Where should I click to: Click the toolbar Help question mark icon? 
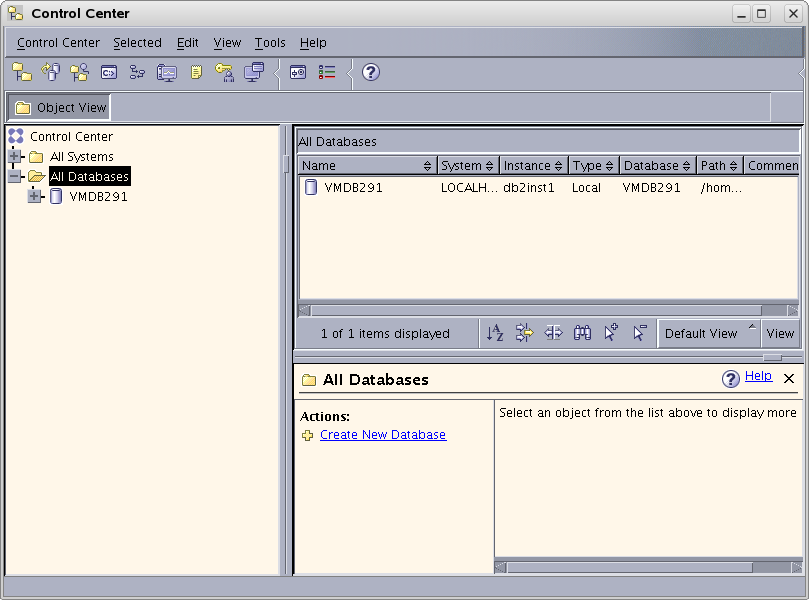[370, 72]
